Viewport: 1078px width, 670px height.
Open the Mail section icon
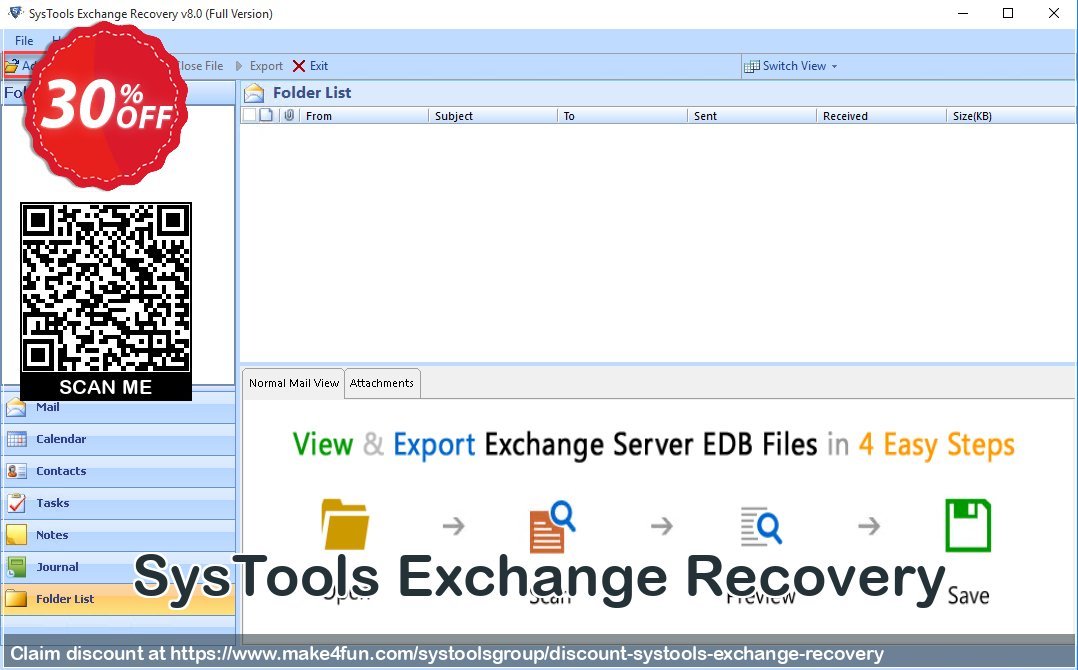coord(16,407)
